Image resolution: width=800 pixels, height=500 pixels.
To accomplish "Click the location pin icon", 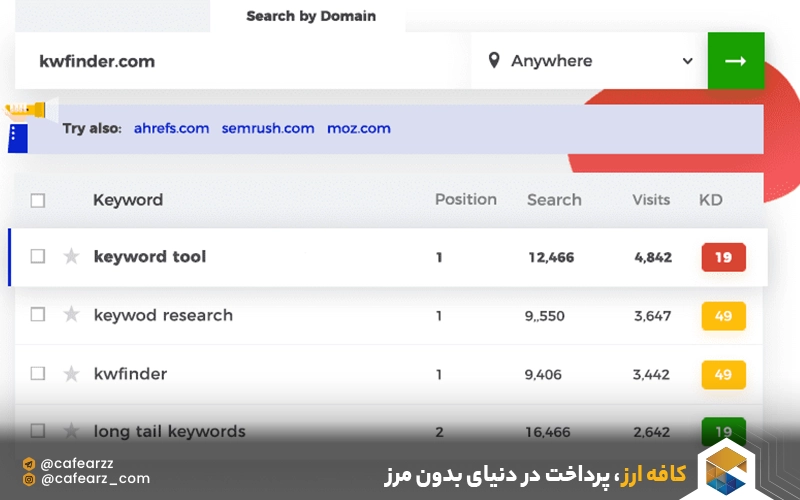I will pyautogui.click(x=493, y=60).
